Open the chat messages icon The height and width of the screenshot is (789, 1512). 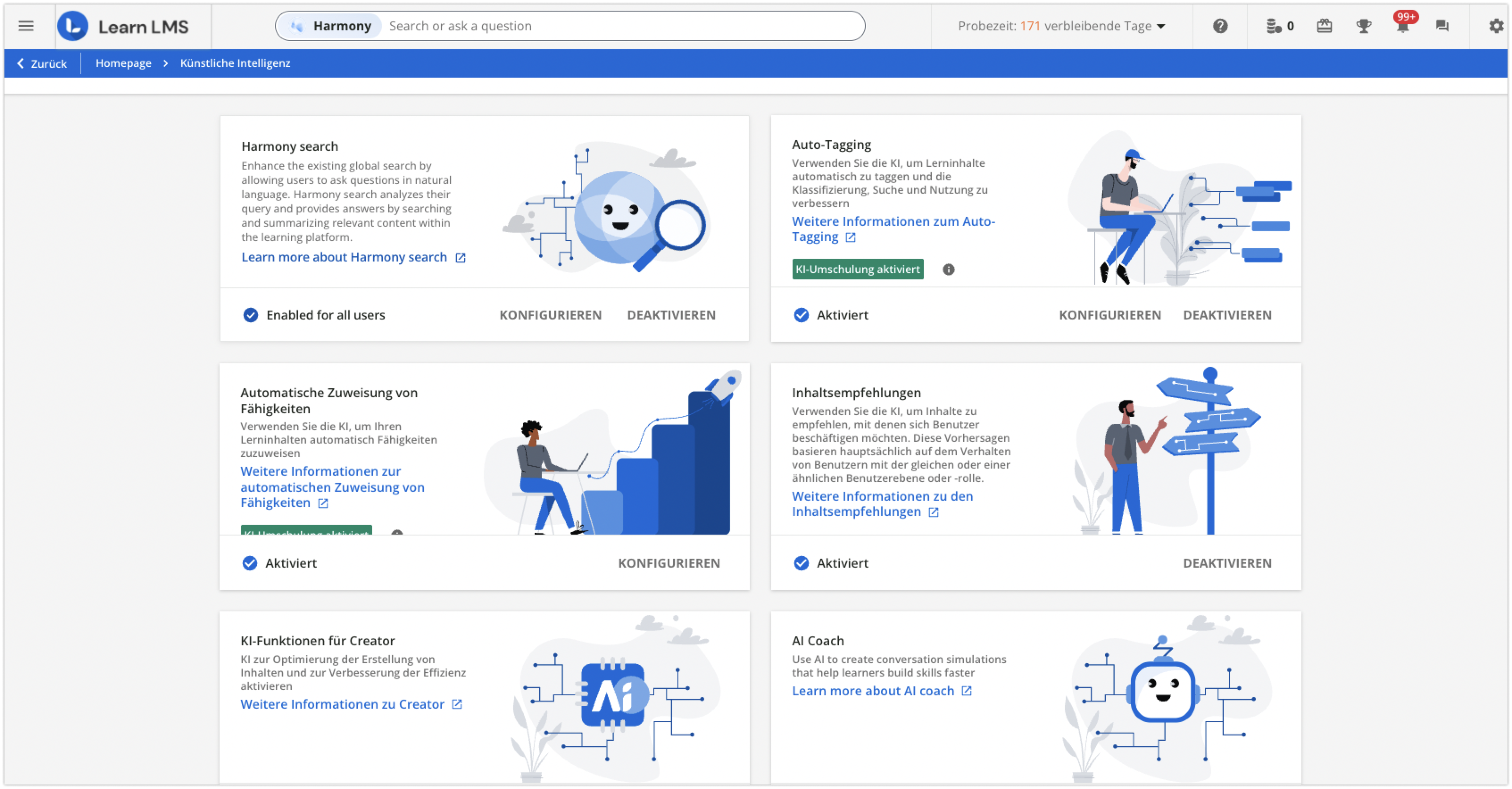[1442, 26]
